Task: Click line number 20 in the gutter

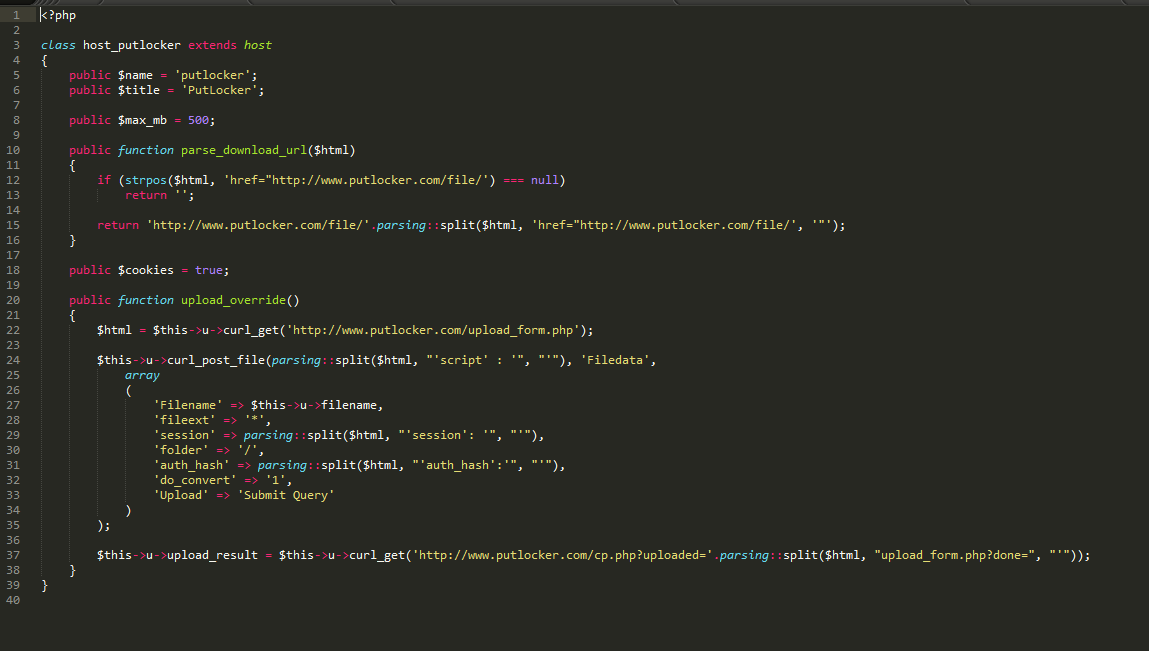Action: coord(13,301)
